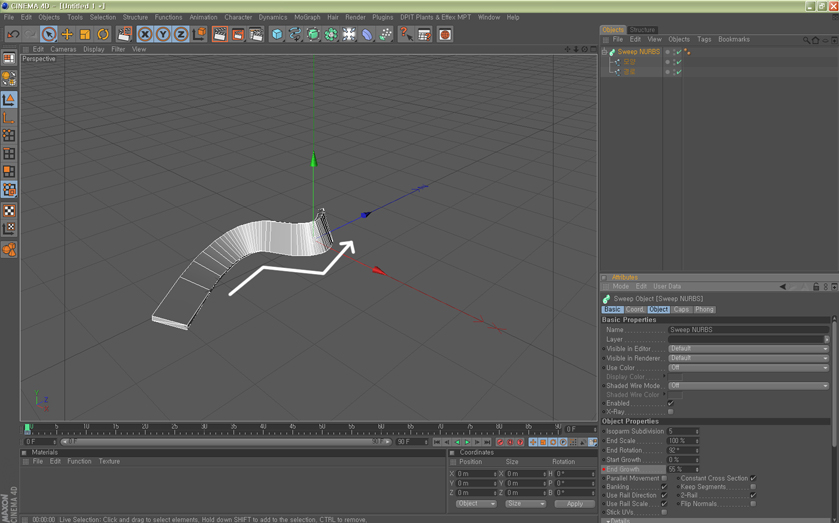Viewport: 839px width, 523px height.
Task: Add a Cube primitive object
Action: pos(277,34)
